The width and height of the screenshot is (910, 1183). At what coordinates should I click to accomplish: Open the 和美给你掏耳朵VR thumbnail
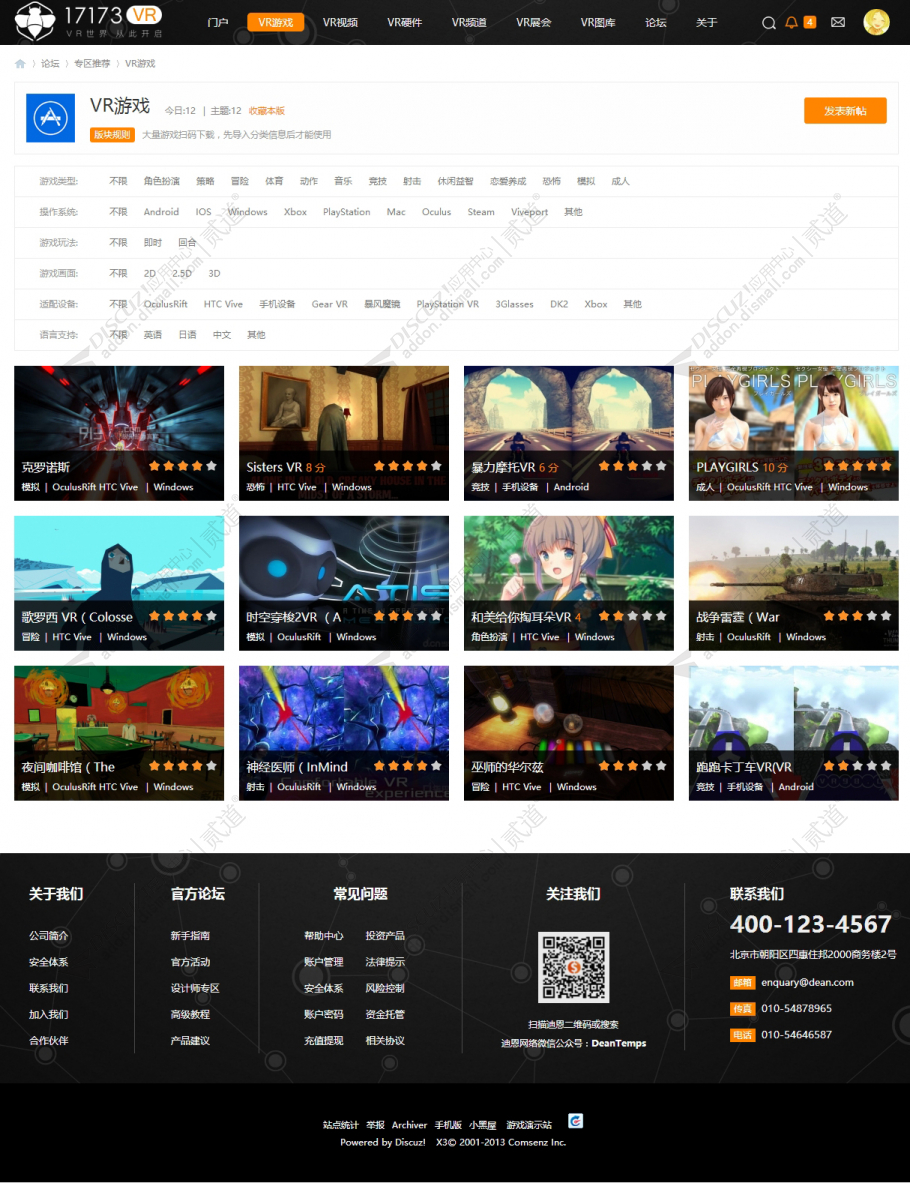[569, 583]
